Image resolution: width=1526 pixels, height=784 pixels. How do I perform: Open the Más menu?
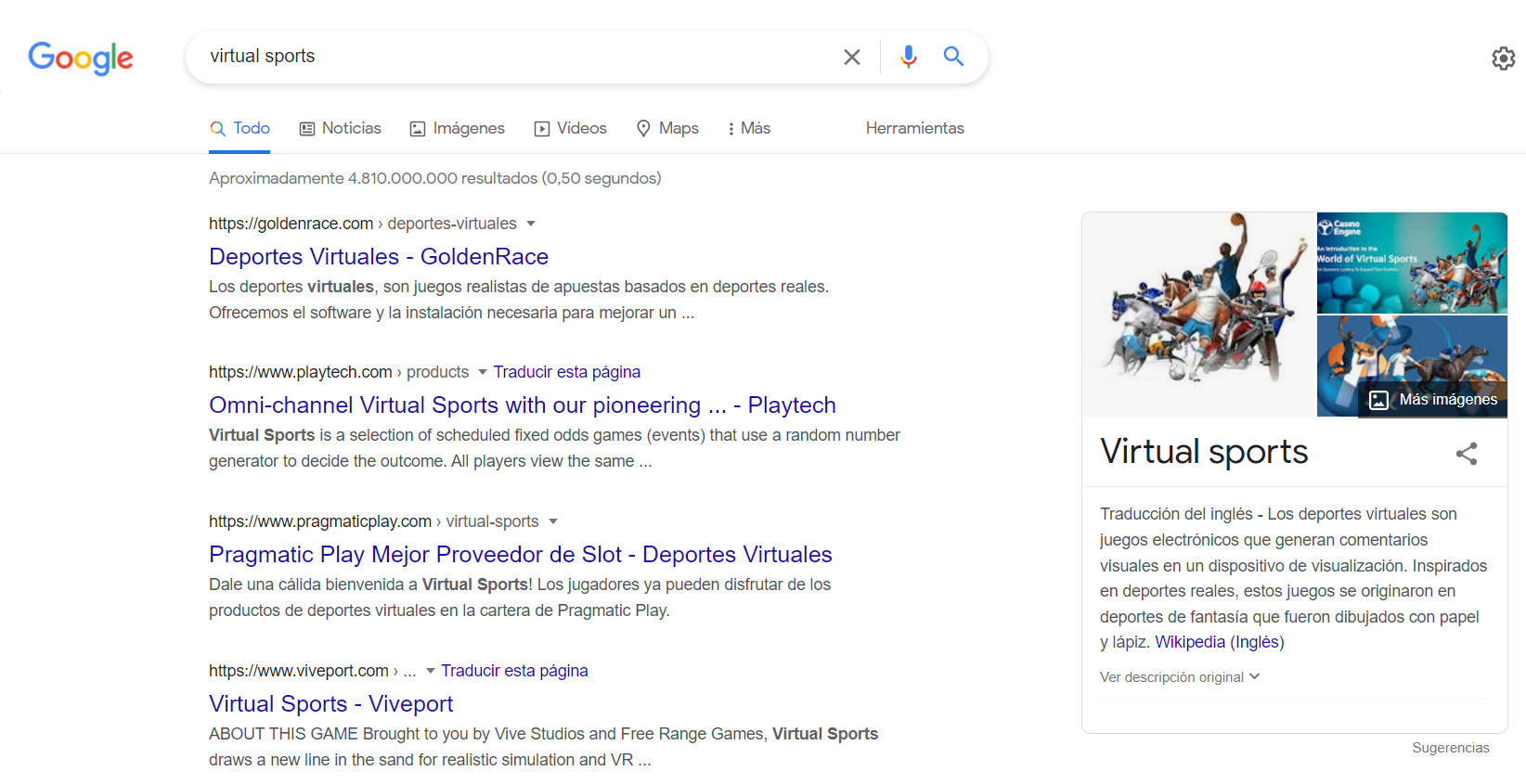[750, 128]
